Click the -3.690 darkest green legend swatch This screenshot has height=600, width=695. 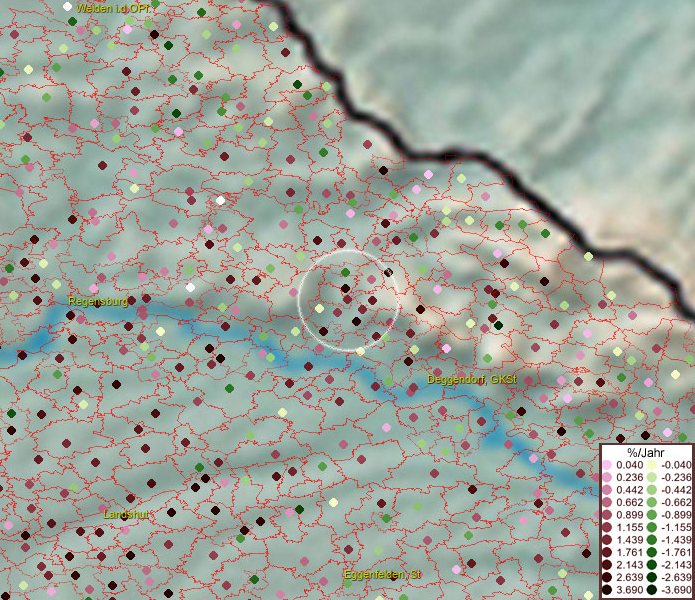[651, 590]
